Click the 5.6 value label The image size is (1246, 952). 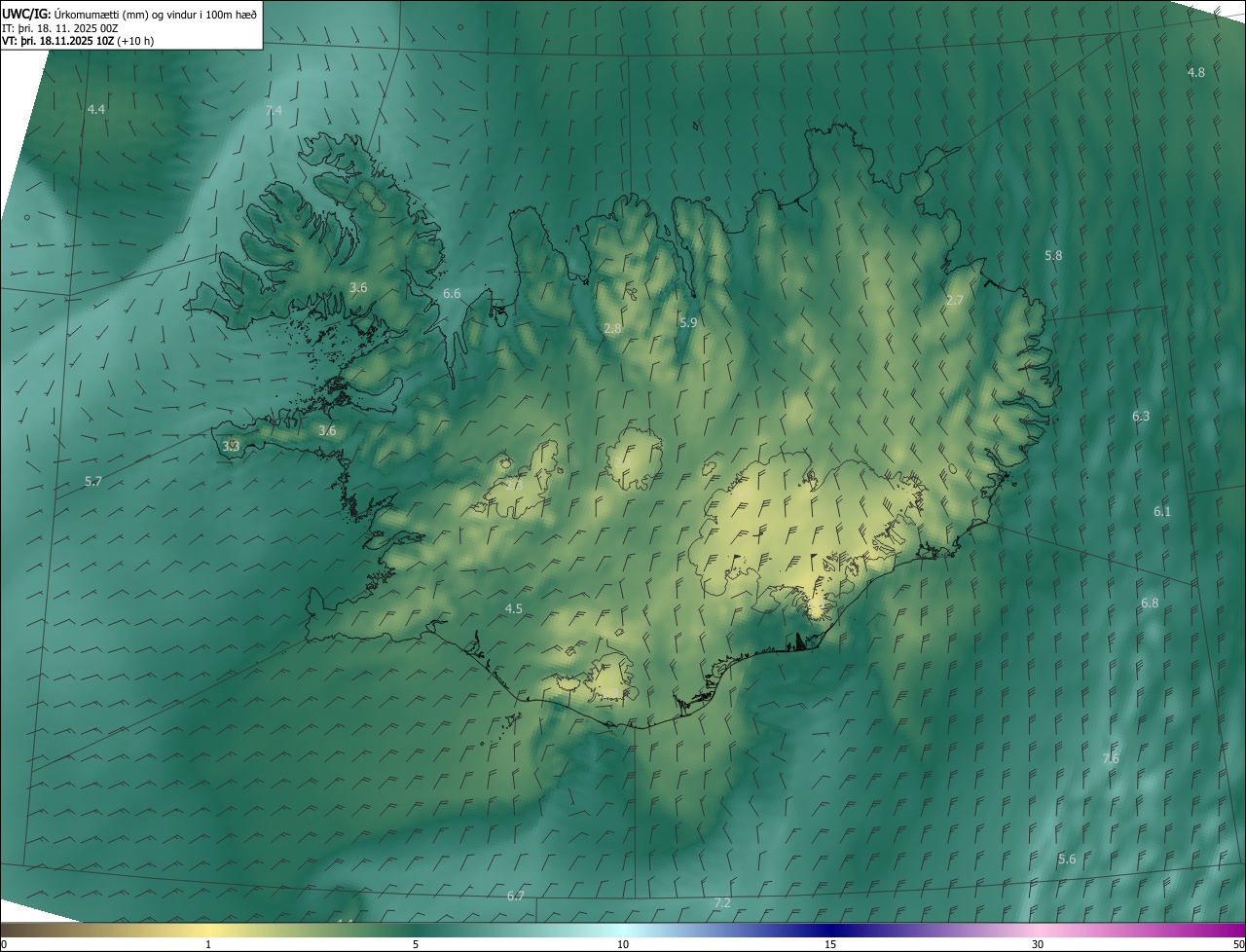[x=1067, y=859]
